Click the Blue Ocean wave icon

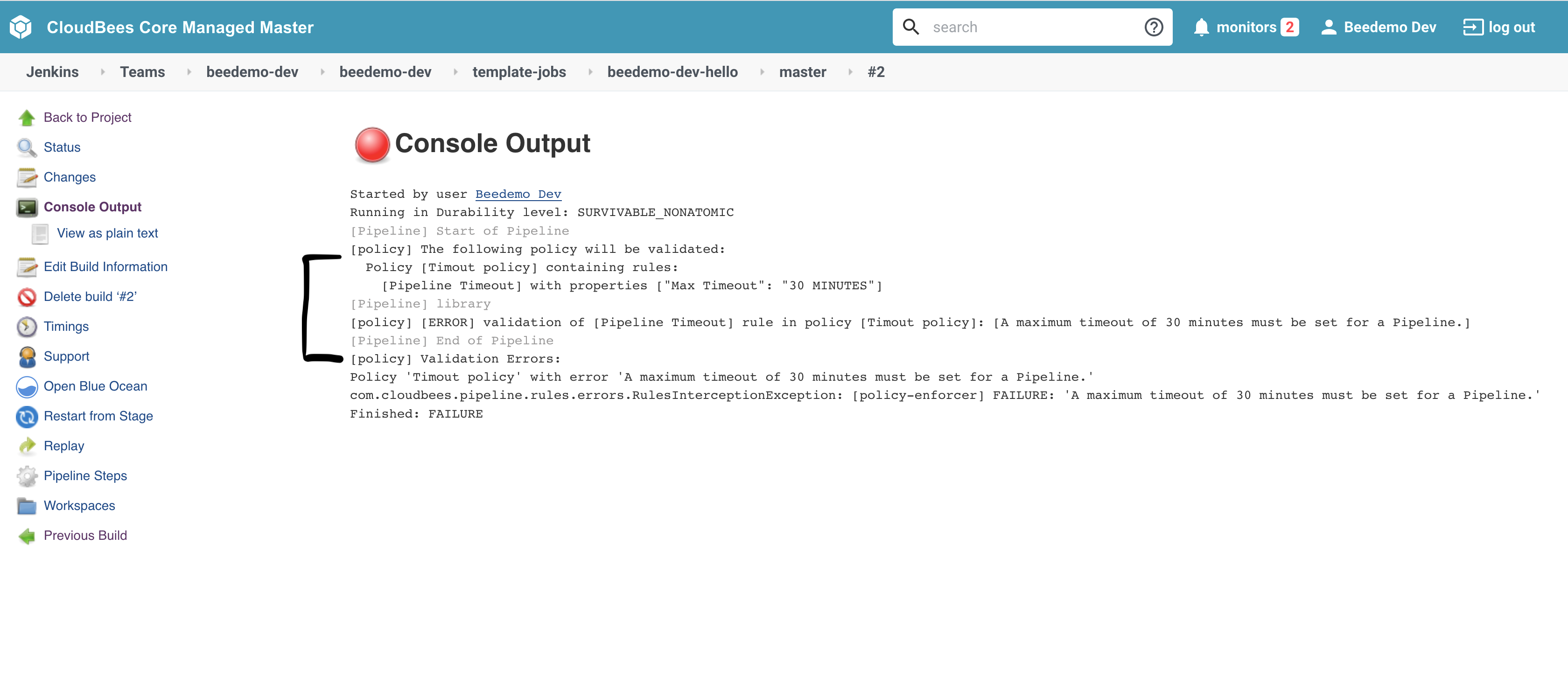coord(27,386)
